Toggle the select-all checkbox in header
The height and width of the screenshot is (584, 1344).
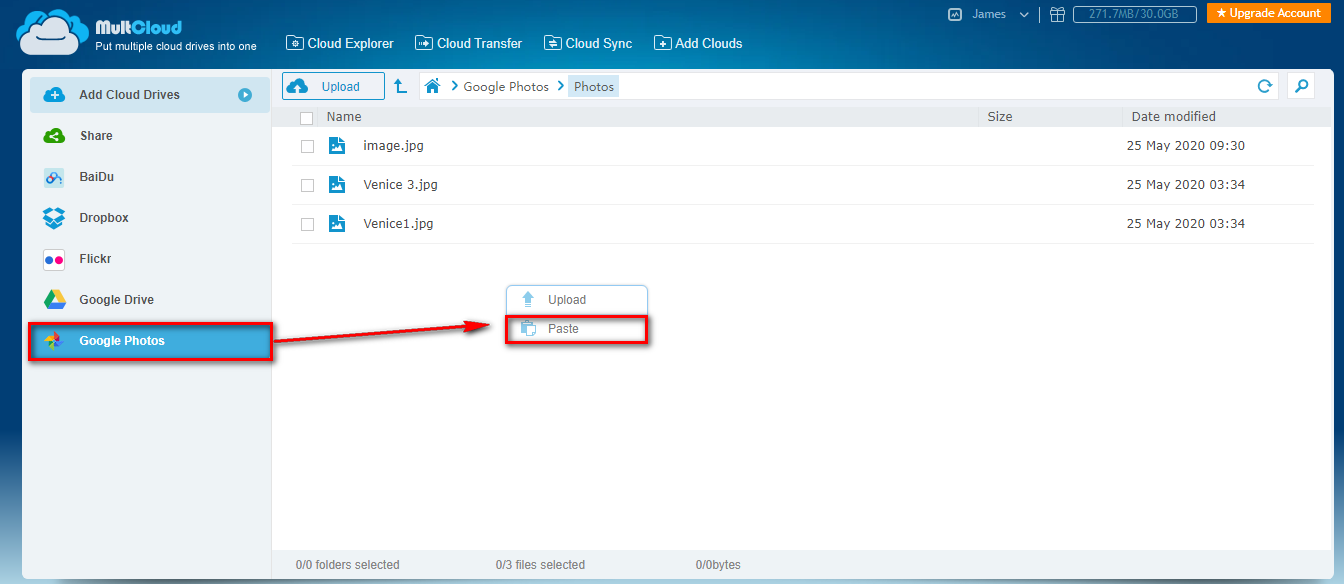click(307, 118)
